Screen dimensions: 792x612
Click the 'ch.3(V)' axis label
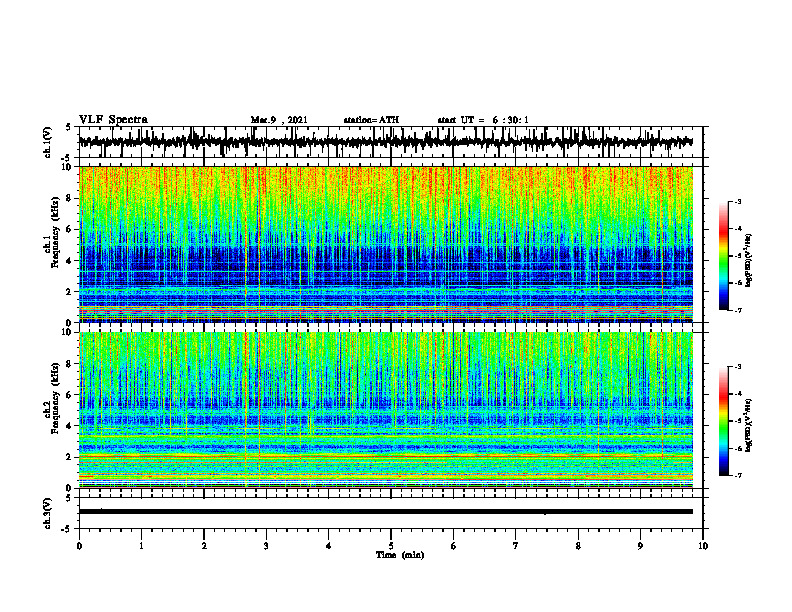pyautogui.click(x=48, y=513)
